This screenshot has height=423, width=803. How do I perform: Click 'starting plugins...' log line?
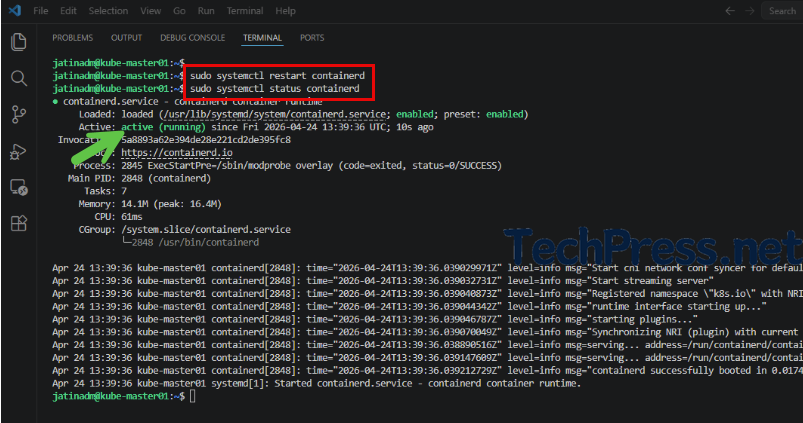pyautogui.click(x=374, y=319)
